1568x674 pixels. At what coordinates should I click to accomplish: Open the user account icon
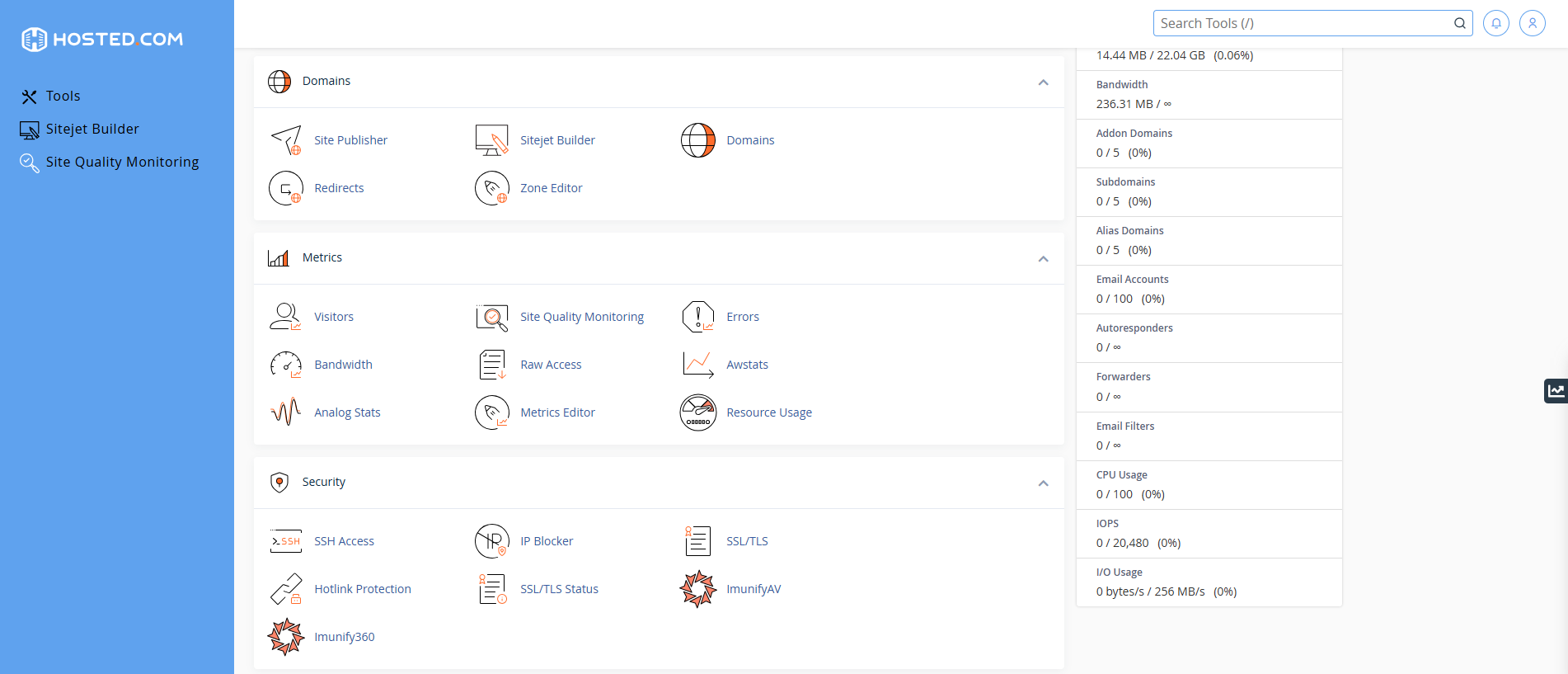[x=1532, y=23]
